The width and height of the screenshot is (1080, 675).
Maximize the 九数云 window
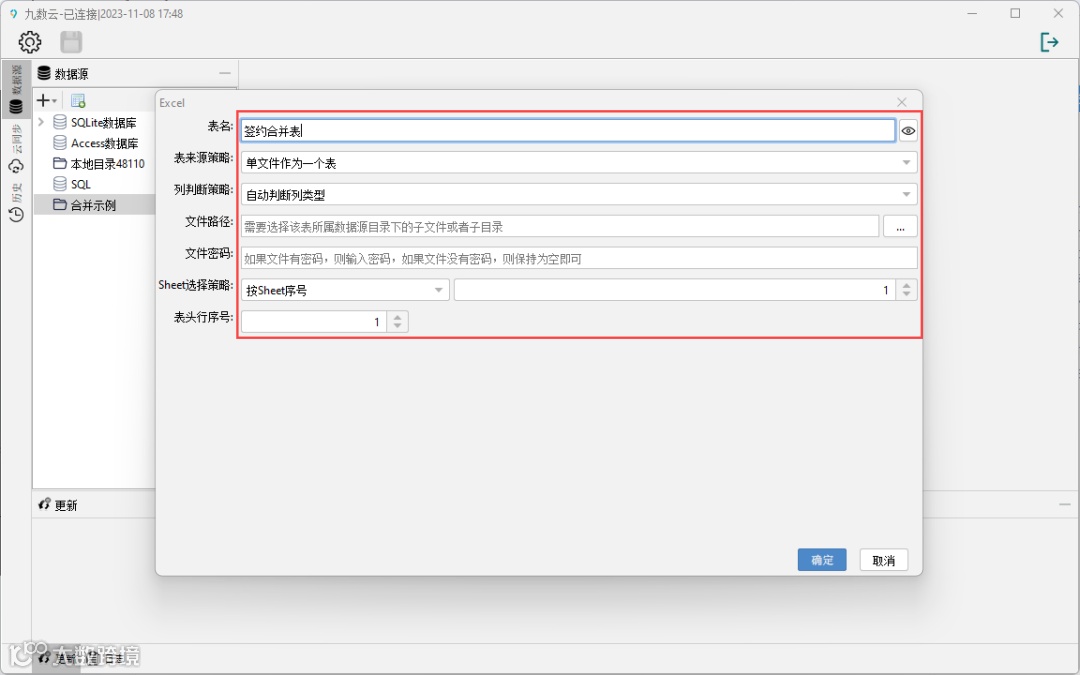(1015, 13)
